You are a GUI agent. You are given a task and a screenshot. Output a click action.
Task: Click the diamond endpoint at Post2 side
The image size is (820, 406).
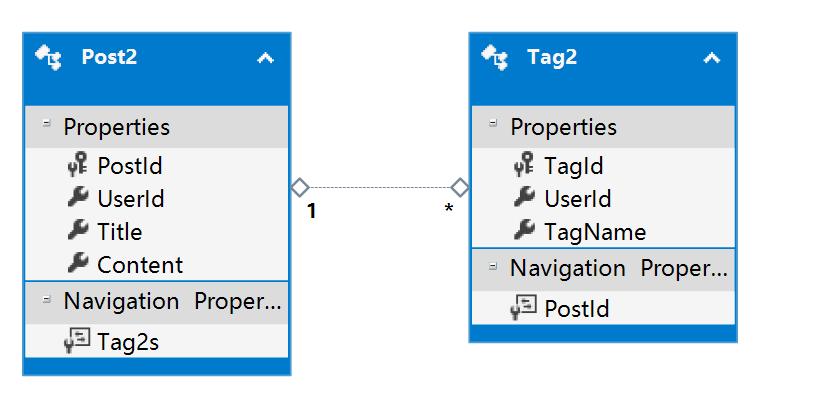pos(299,187)
